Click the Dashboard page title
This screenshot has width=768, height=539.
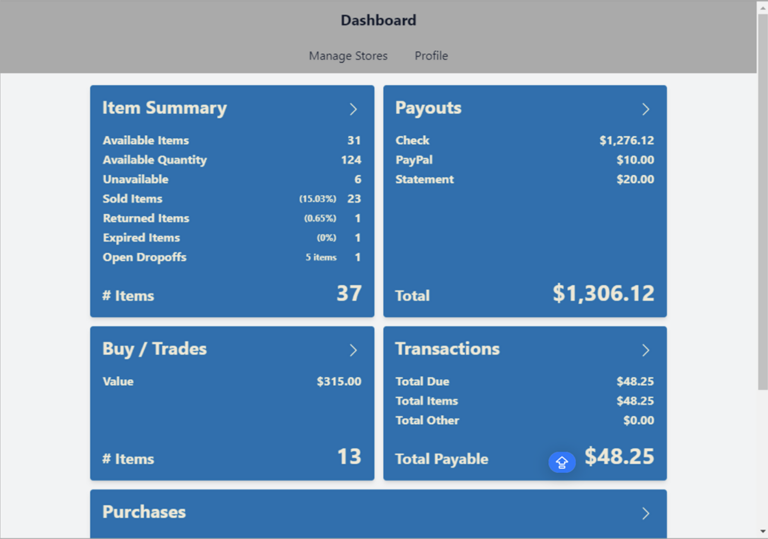378,20
